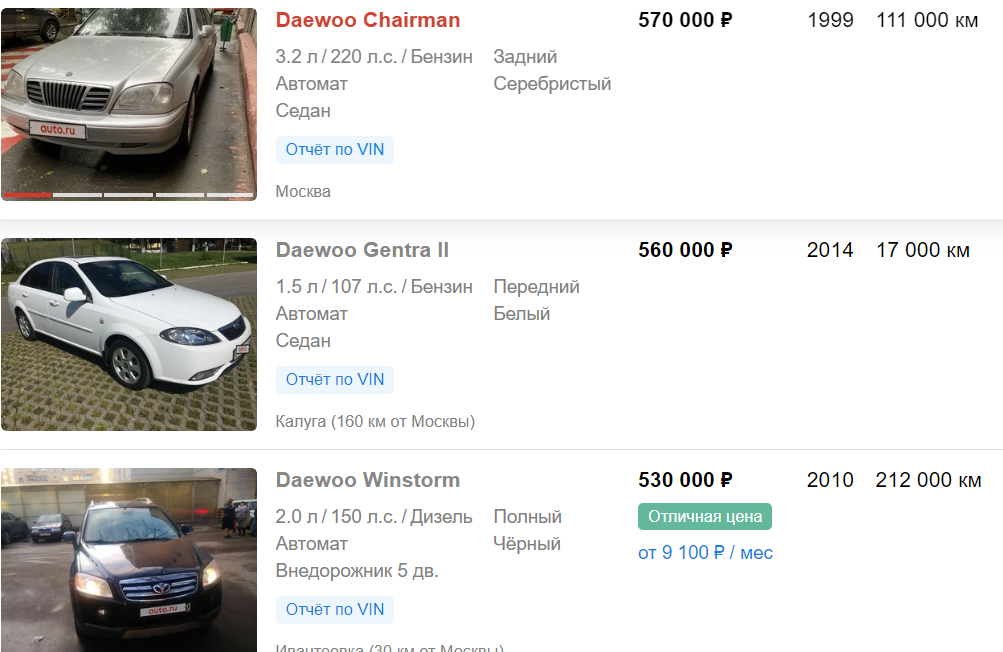Viewport: 1003px width, 652px height.
Task: Click the 212 000 км mileage value
Action: pyautogui.click(x=928, y=480)
